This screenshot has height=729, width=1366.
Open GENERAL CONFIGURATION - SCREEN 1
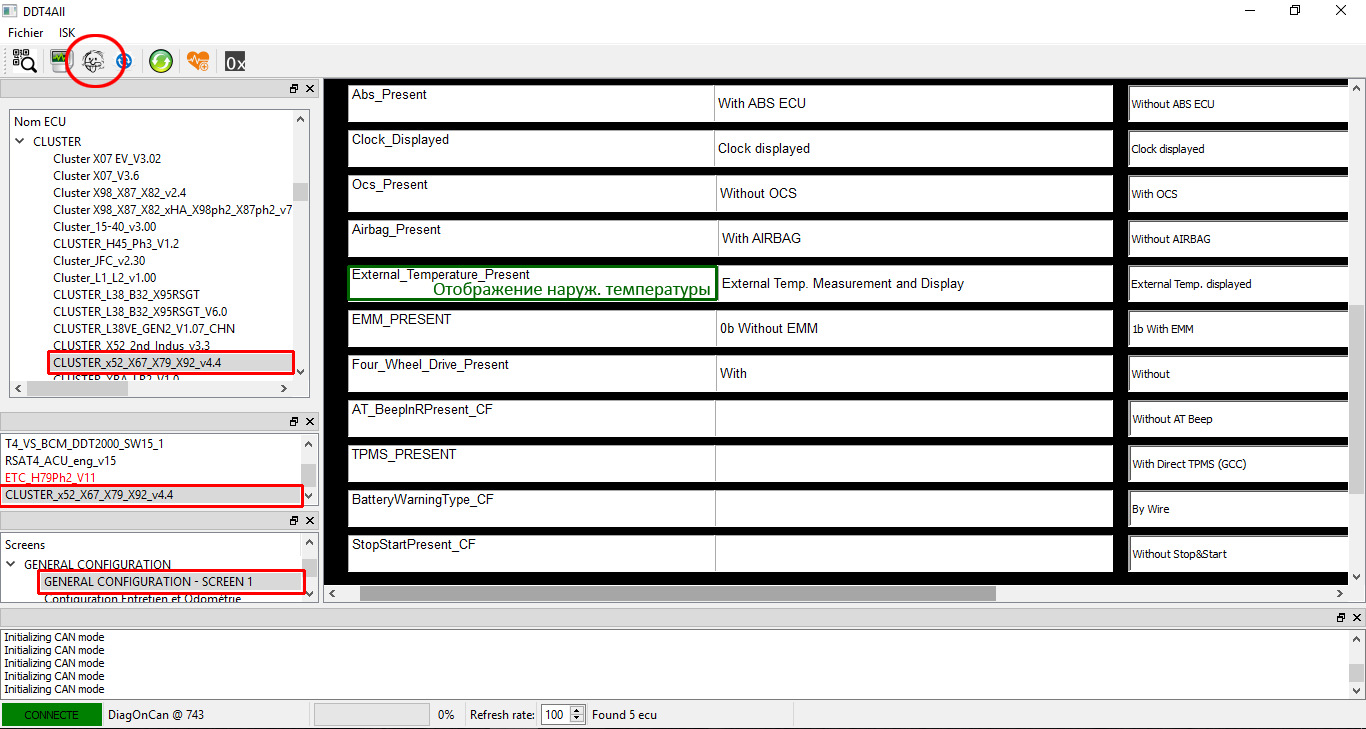tap(148, 581)
